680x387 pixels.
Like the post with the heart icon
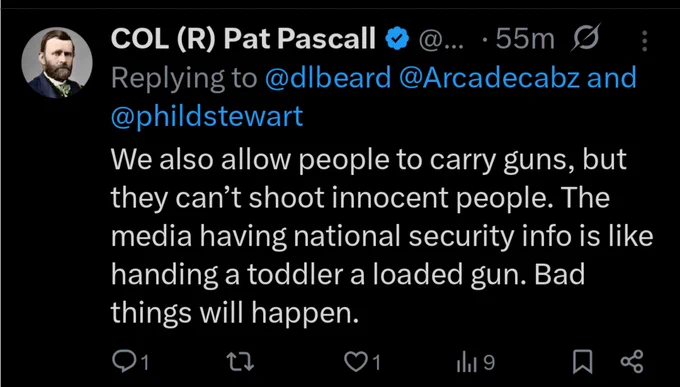coord(355,362)
